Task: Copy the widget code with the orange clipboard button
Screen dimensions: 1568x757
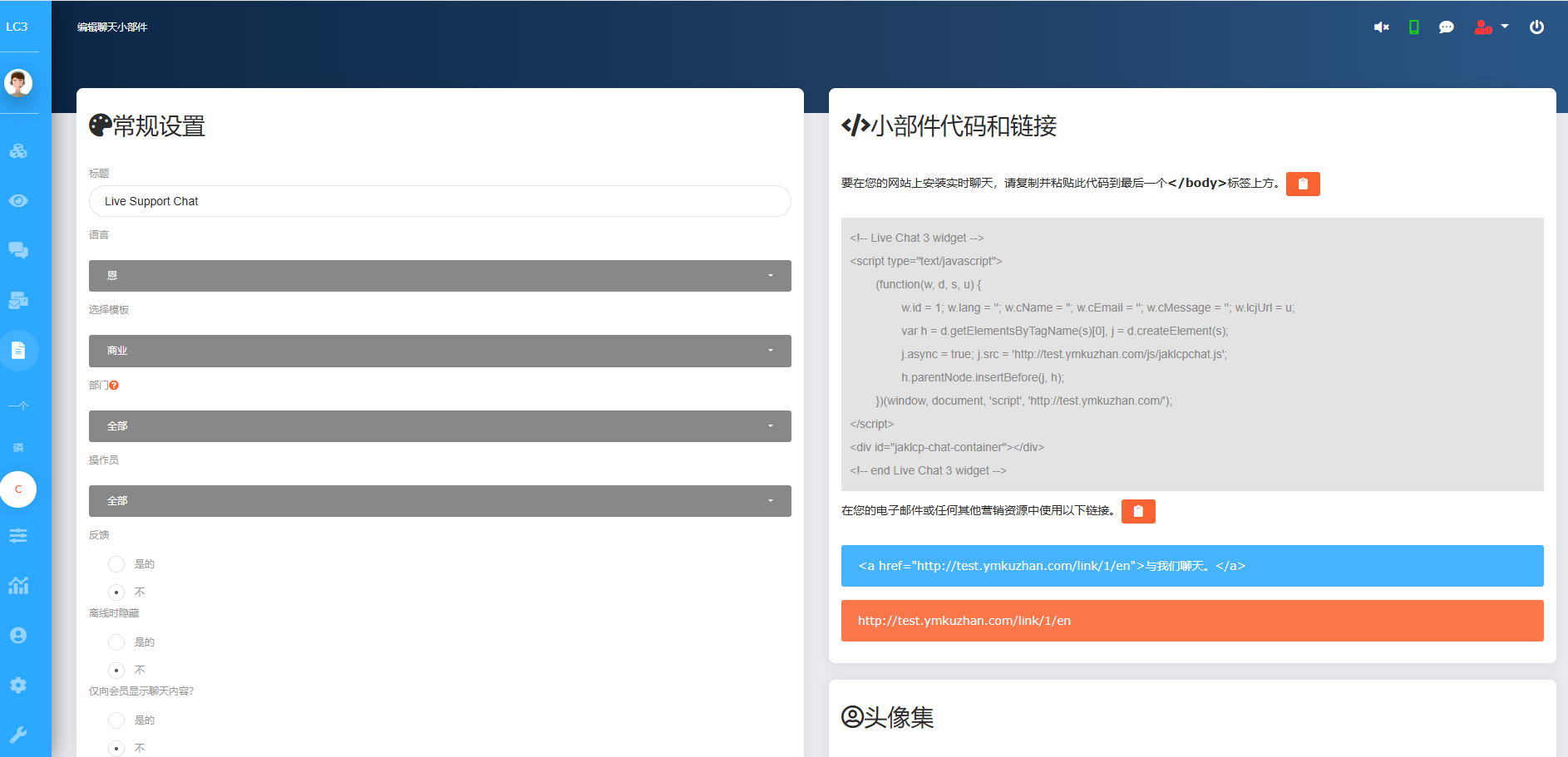Action: click(x=1303, y=184)
